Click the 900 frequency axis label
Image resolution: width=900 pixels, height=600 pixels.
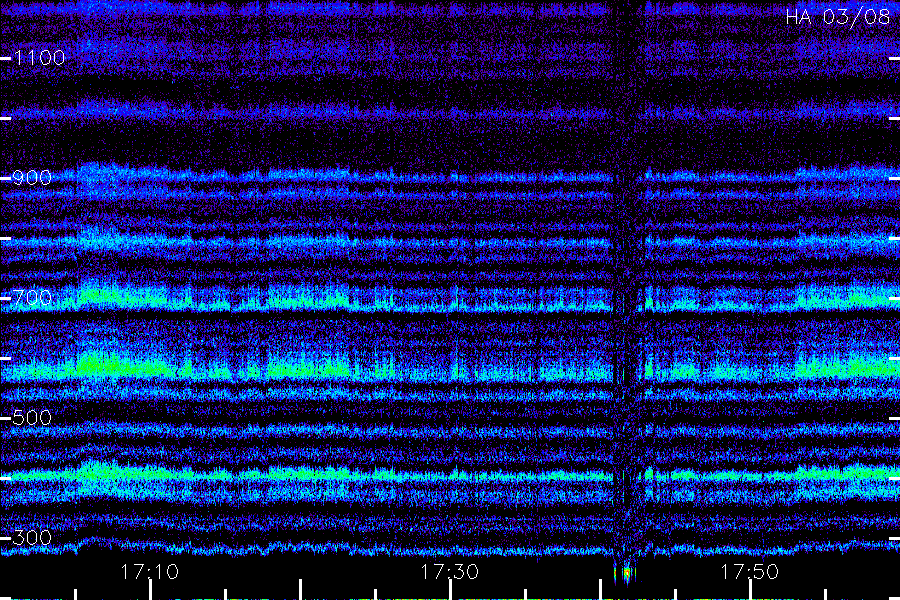point(32,178)
